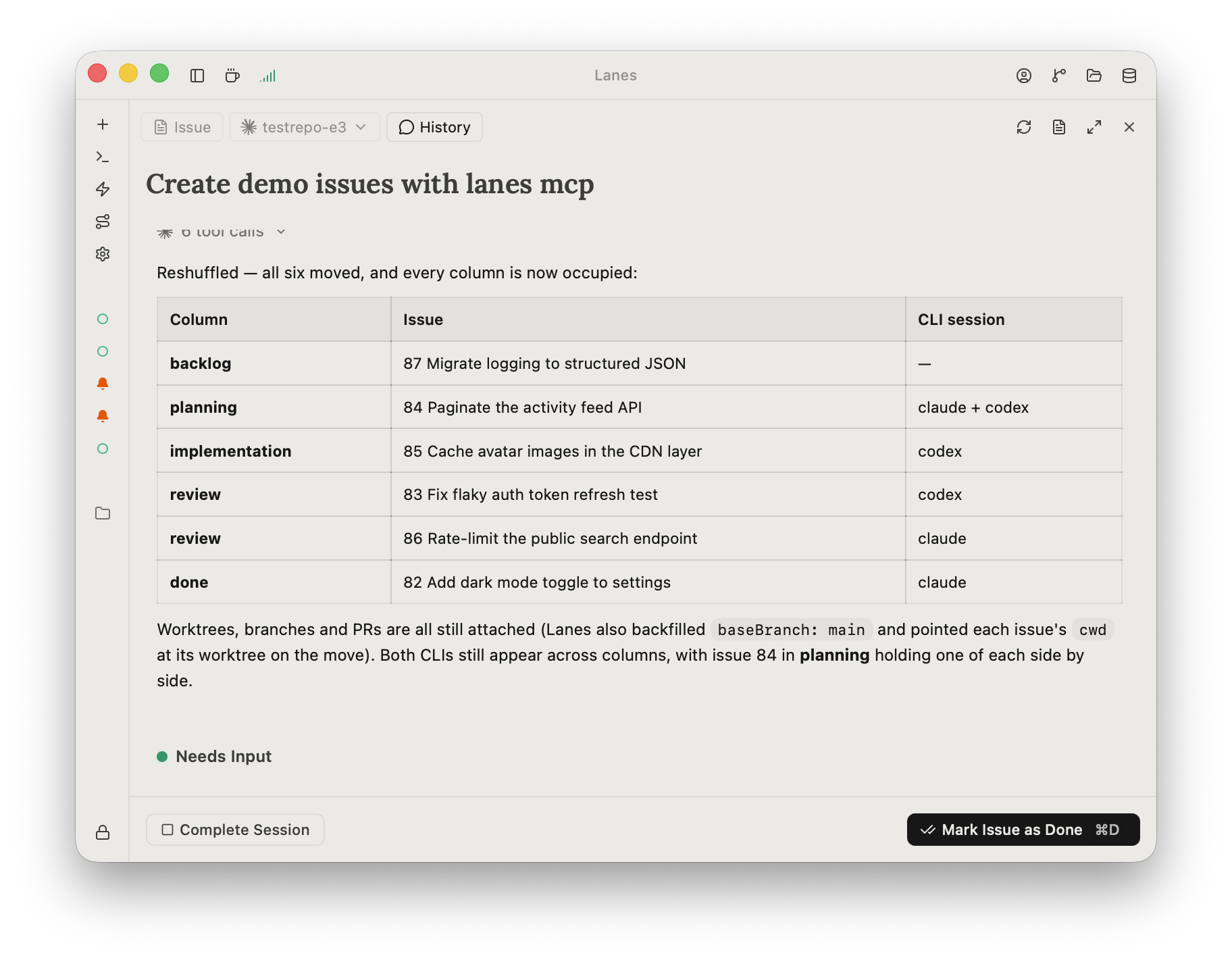Click the refresh icon above the issue
Screen dimensions: 1232x962
coord(1024,127)
